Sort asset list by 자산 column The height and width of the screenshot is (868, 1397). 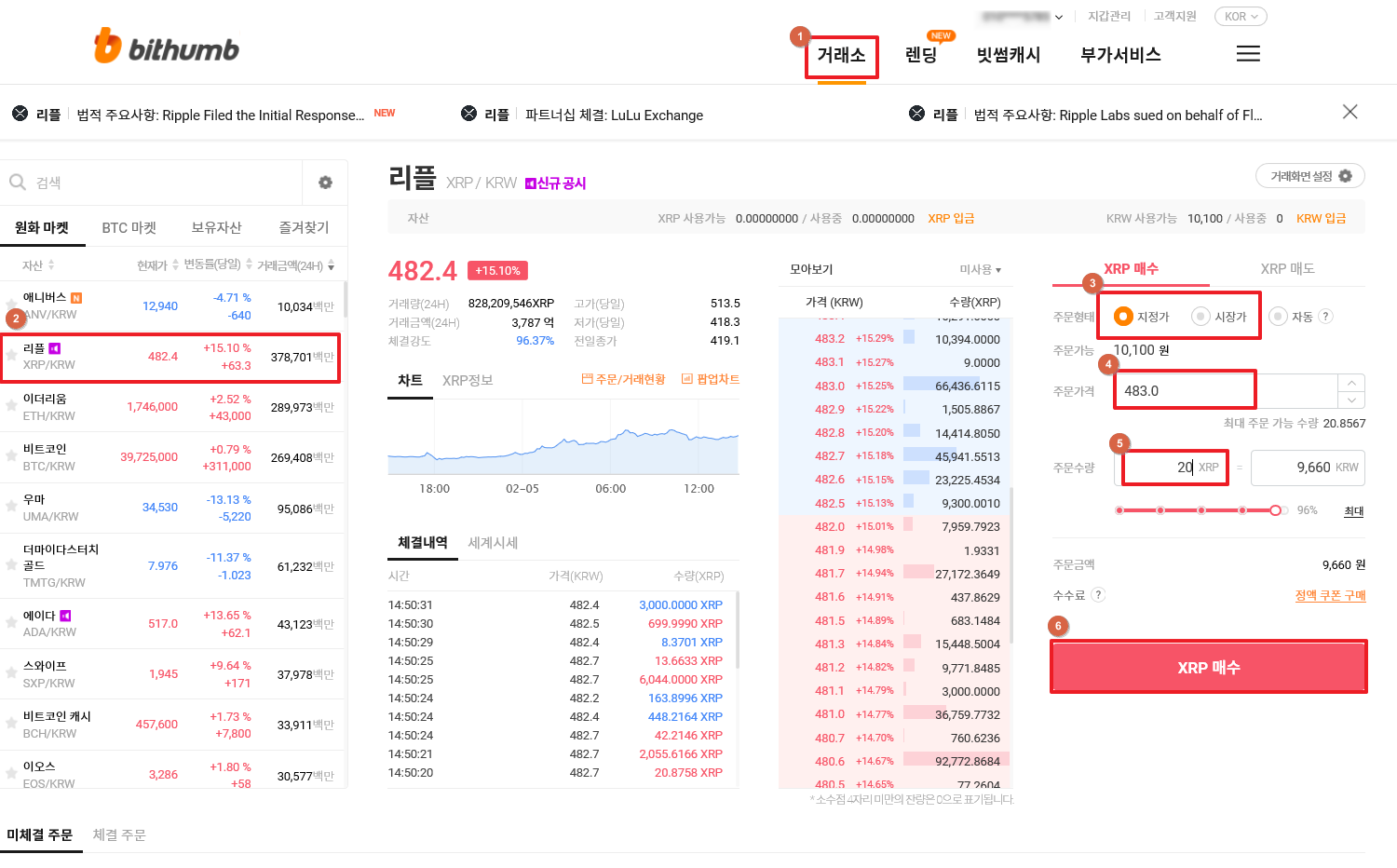38,265
